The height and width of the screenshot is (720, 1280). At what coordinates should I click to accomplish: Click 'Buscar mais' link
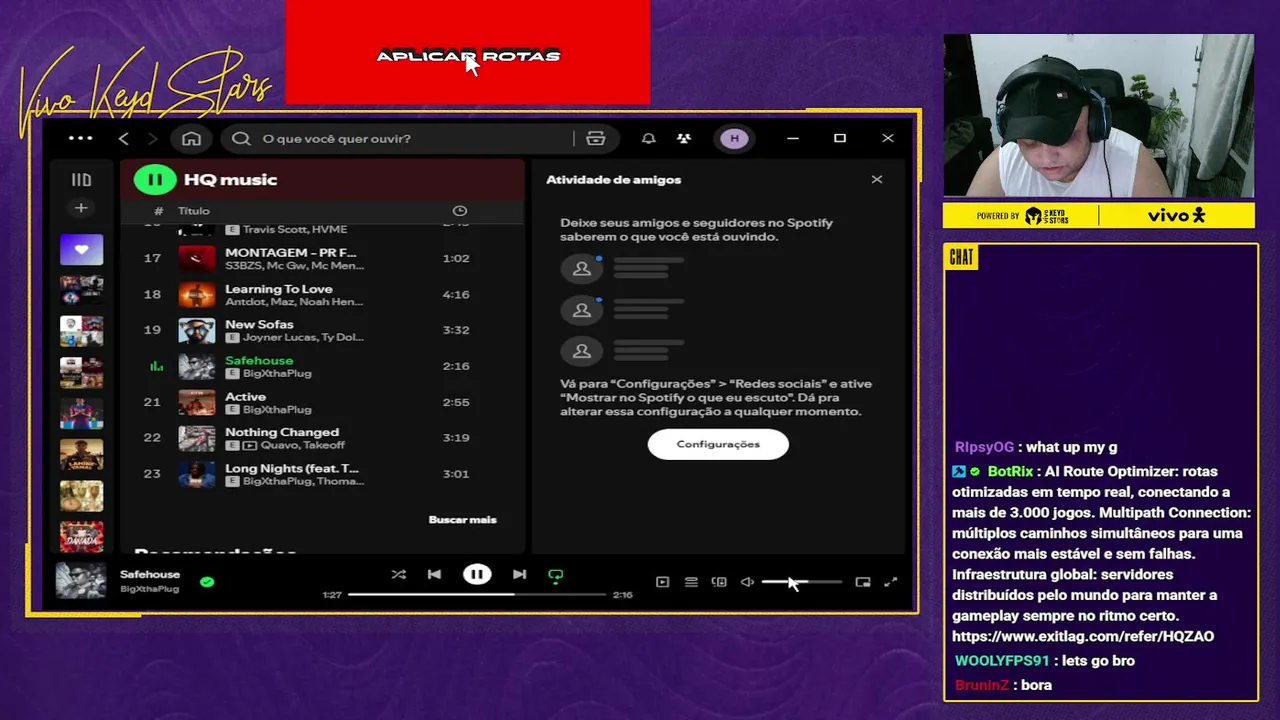pyautogui.click(x=462, y=520)
